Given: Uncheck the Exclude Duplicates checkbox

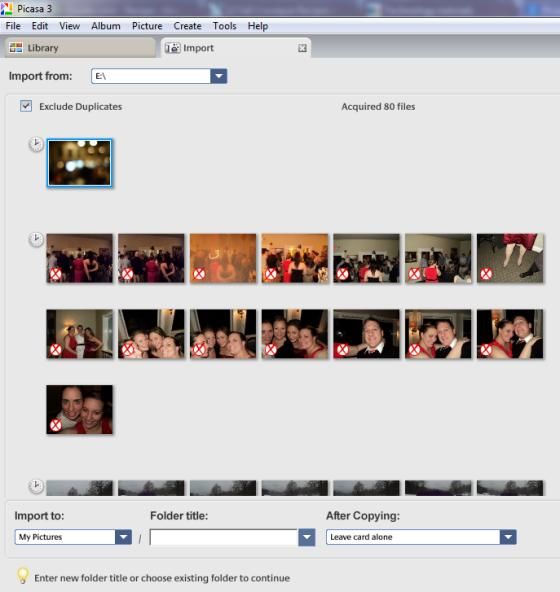Looking at the screenshot, I should point(26,106).
